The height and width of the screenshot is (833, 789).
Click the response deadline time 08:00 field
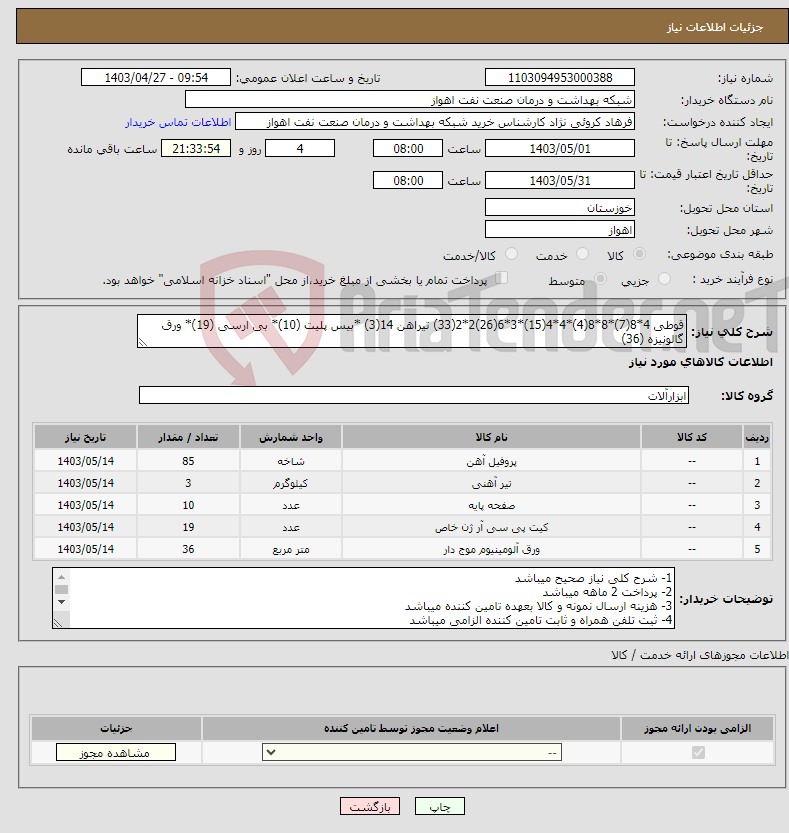point(408,148)
